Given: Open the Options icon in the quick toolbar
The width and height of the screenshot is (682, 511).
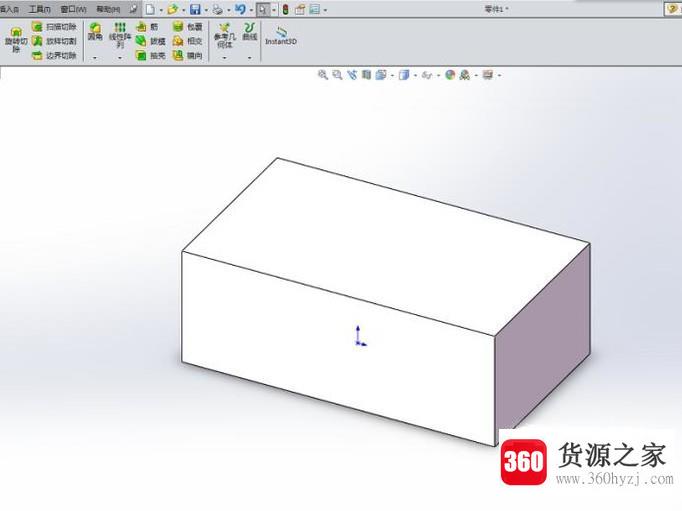Looking at the screenshot, I should coord(314,9).
